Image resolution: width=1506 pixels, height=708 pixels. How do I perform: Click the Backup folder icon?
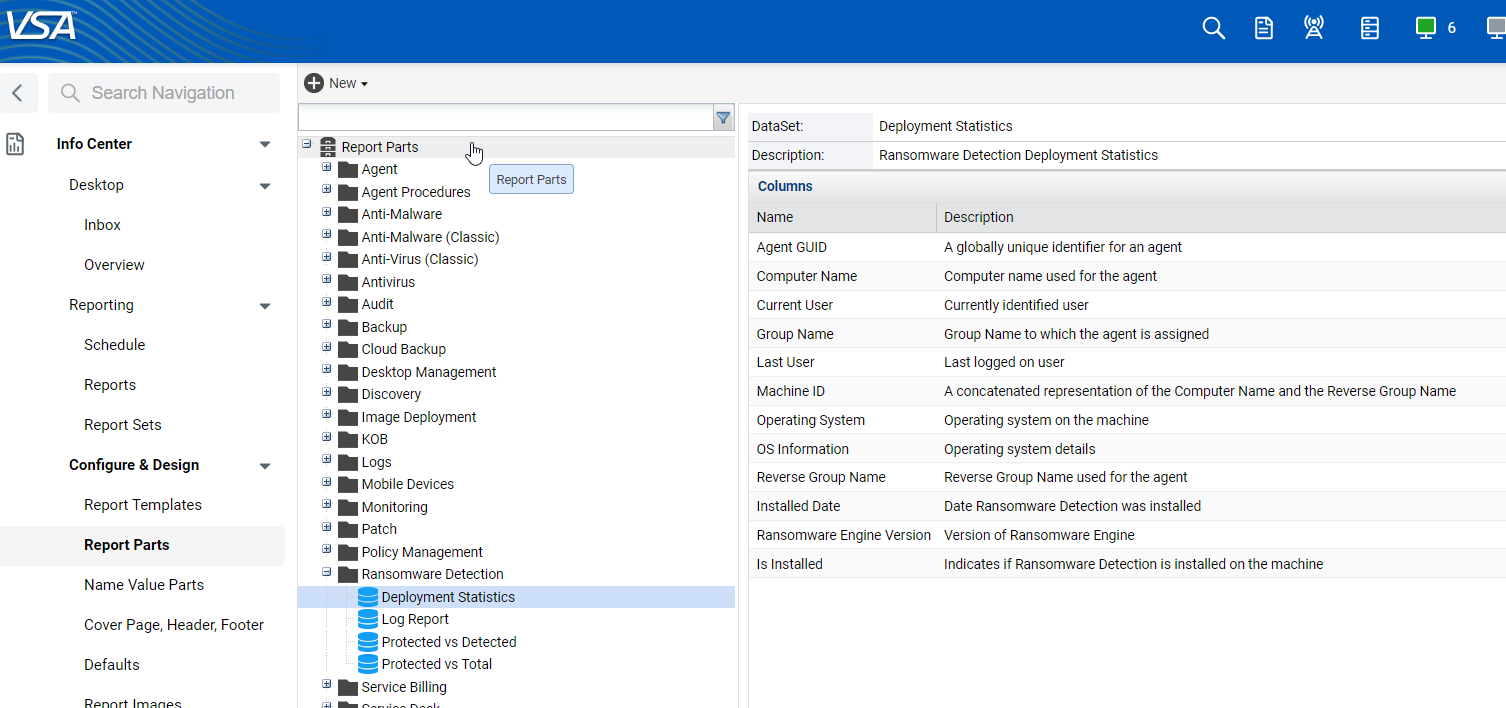(x=348, y=327)
